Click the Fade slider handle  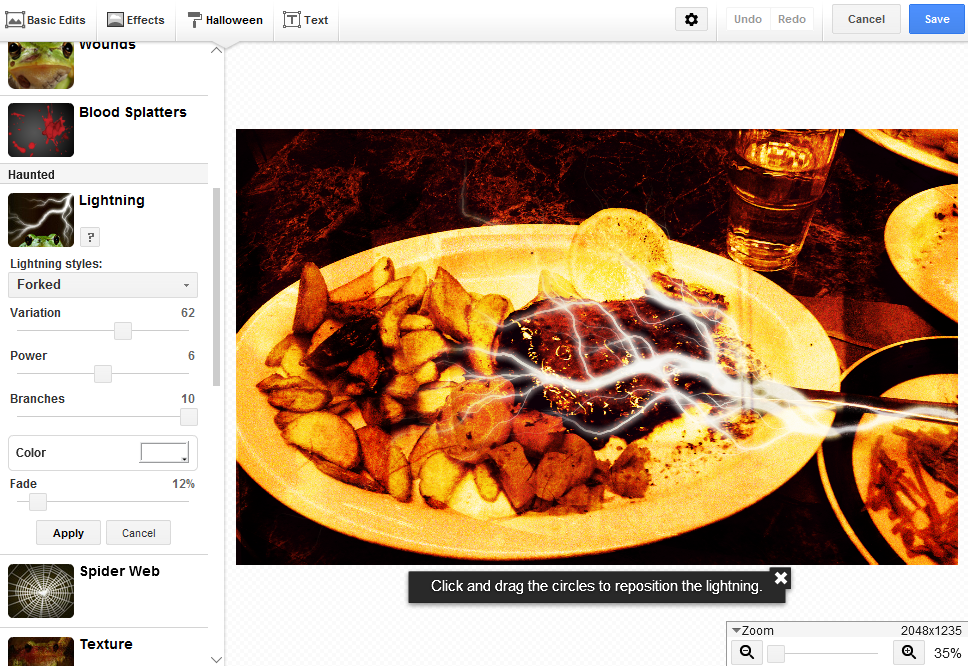[38, 502]
